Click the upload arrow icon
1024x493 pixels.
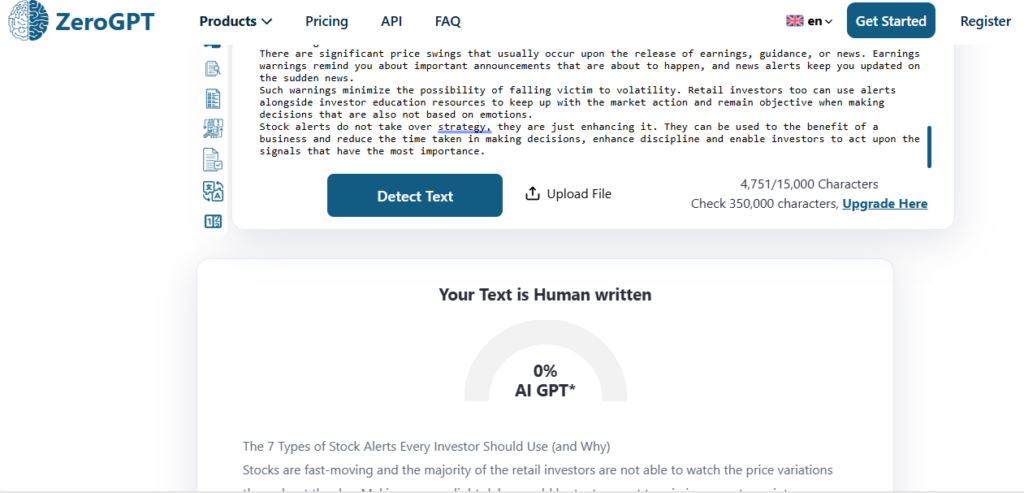(533, 194)
